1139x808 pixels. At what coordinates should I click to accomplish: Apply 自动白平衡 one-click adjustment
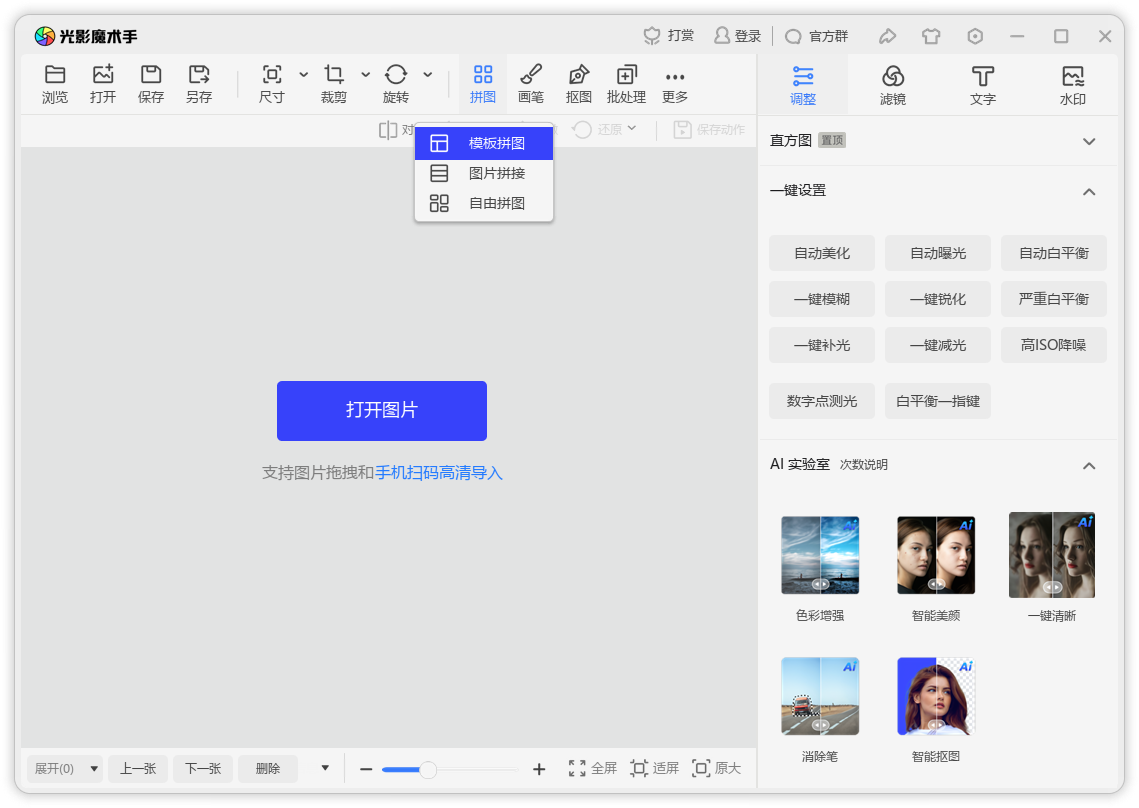point(1053,253)
